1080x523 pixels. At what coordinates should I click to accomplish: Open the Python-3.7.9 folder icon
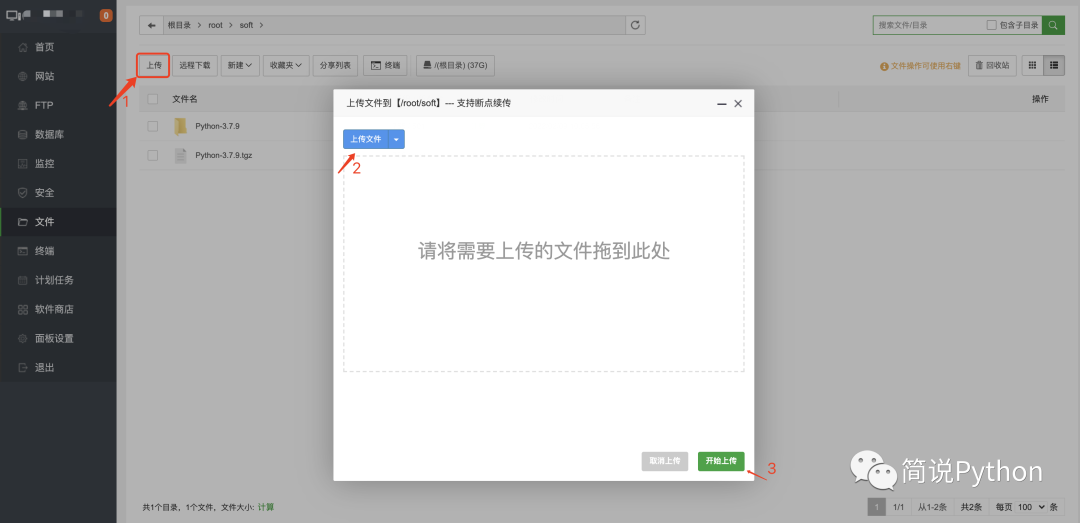[x=180, y=126]
